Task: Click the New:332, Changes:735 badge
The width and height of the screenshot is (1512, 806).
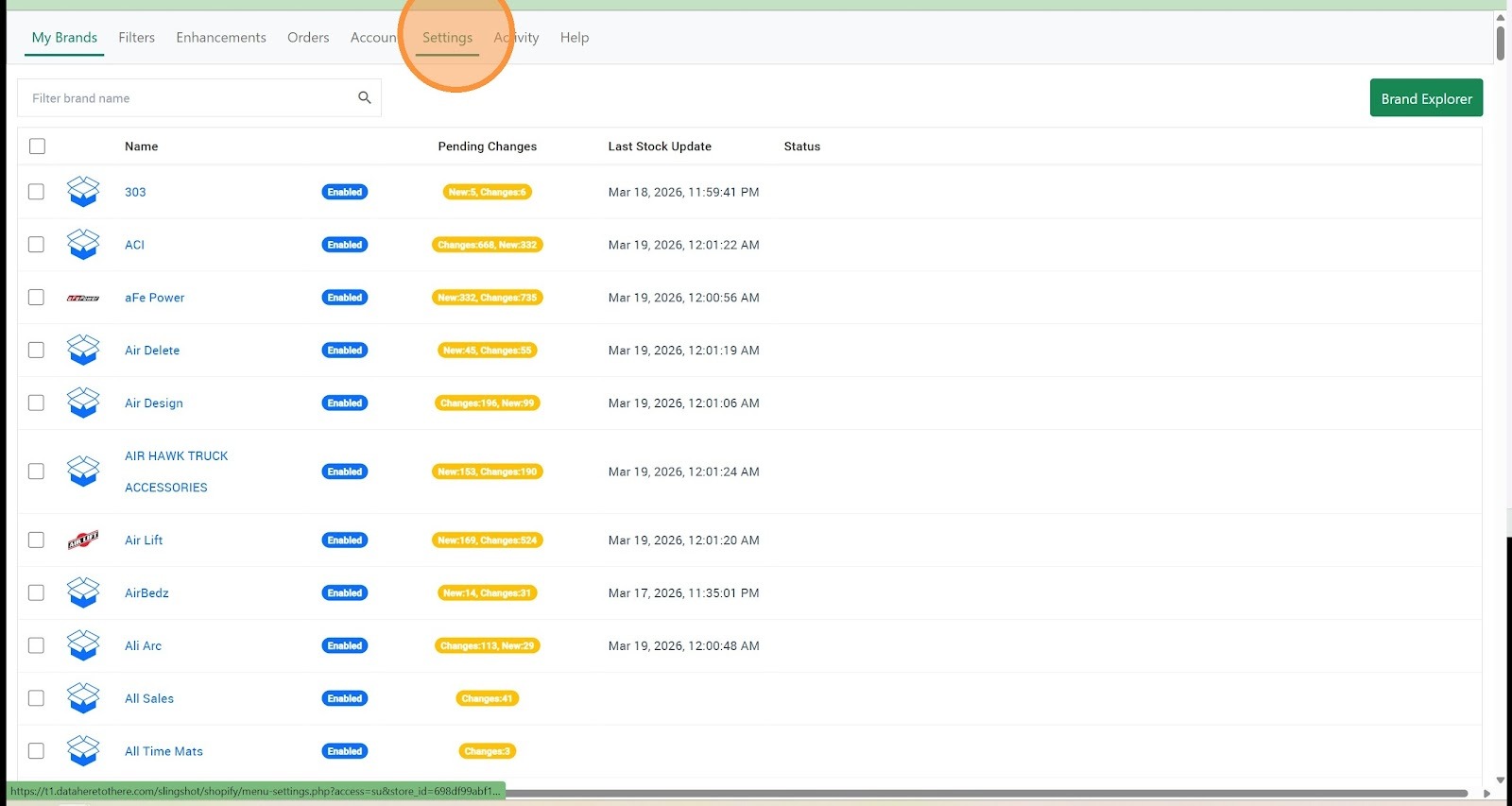Action: [488, 298]
